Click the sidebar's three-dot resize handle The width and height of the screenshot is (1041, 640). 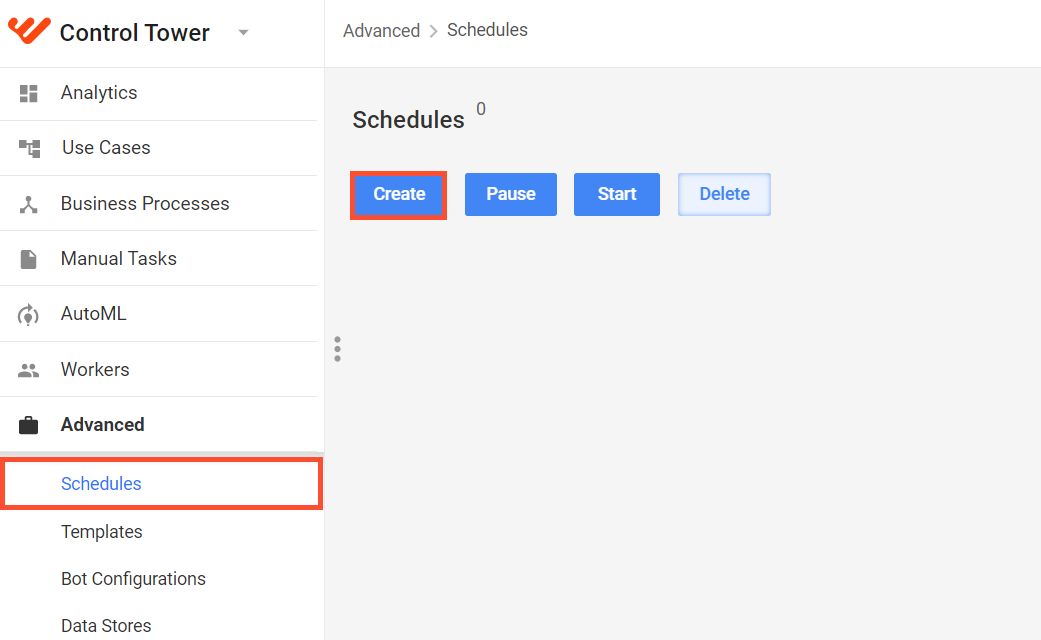click(x=337, y=349)
